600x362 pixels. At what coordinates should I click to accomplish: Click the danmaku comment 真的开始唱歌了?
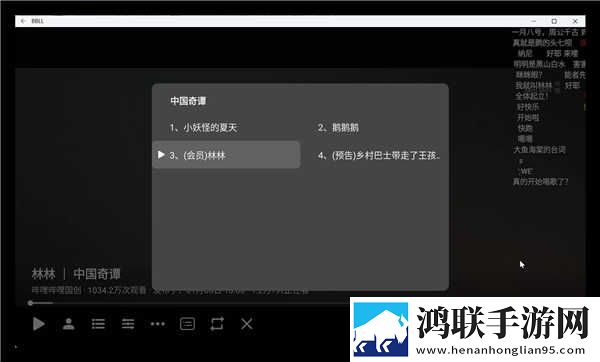pyautogui.click(x=541, y=182)
